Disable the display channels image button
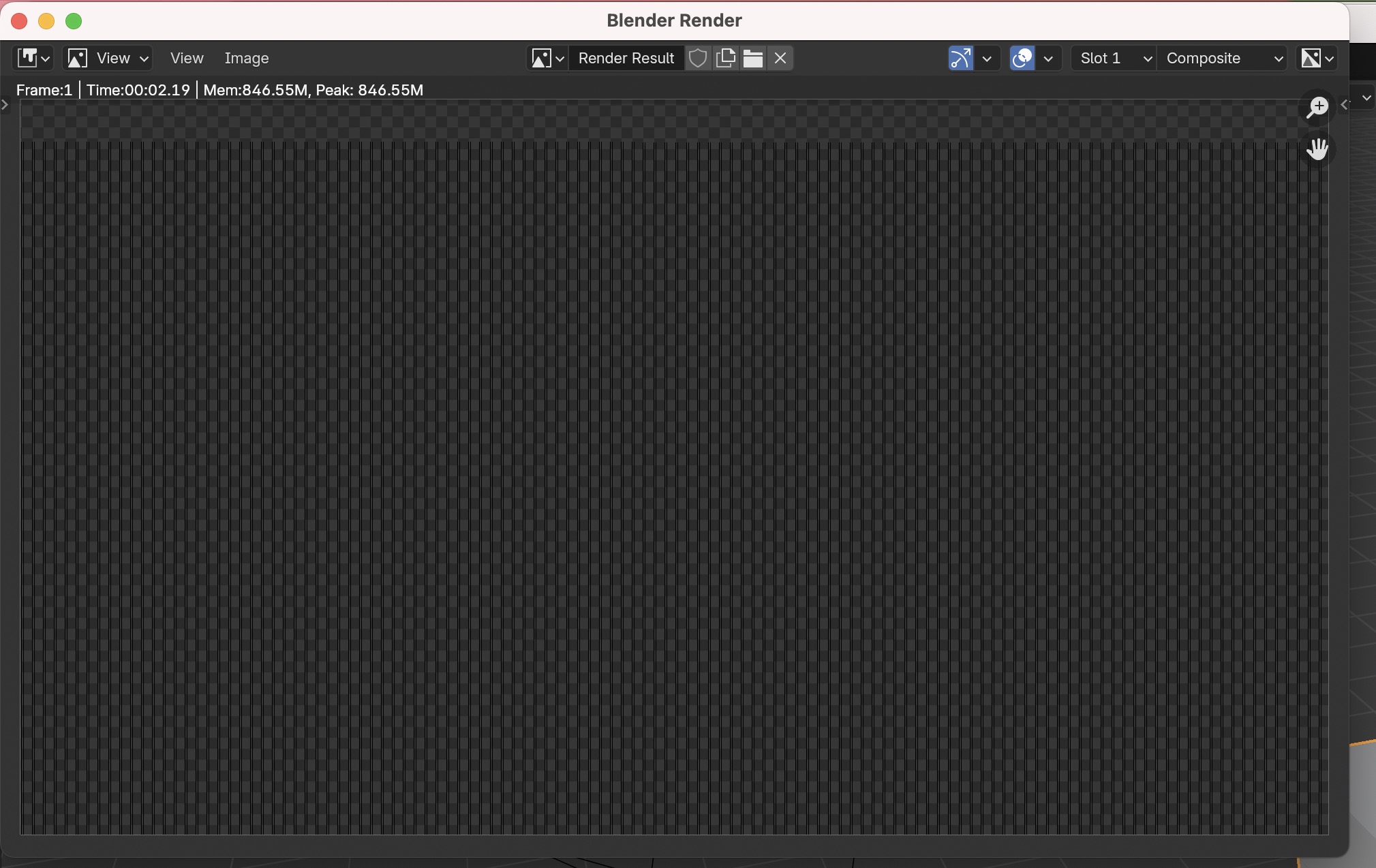This screenshot has width=1376, height=868. (1312, 59)
